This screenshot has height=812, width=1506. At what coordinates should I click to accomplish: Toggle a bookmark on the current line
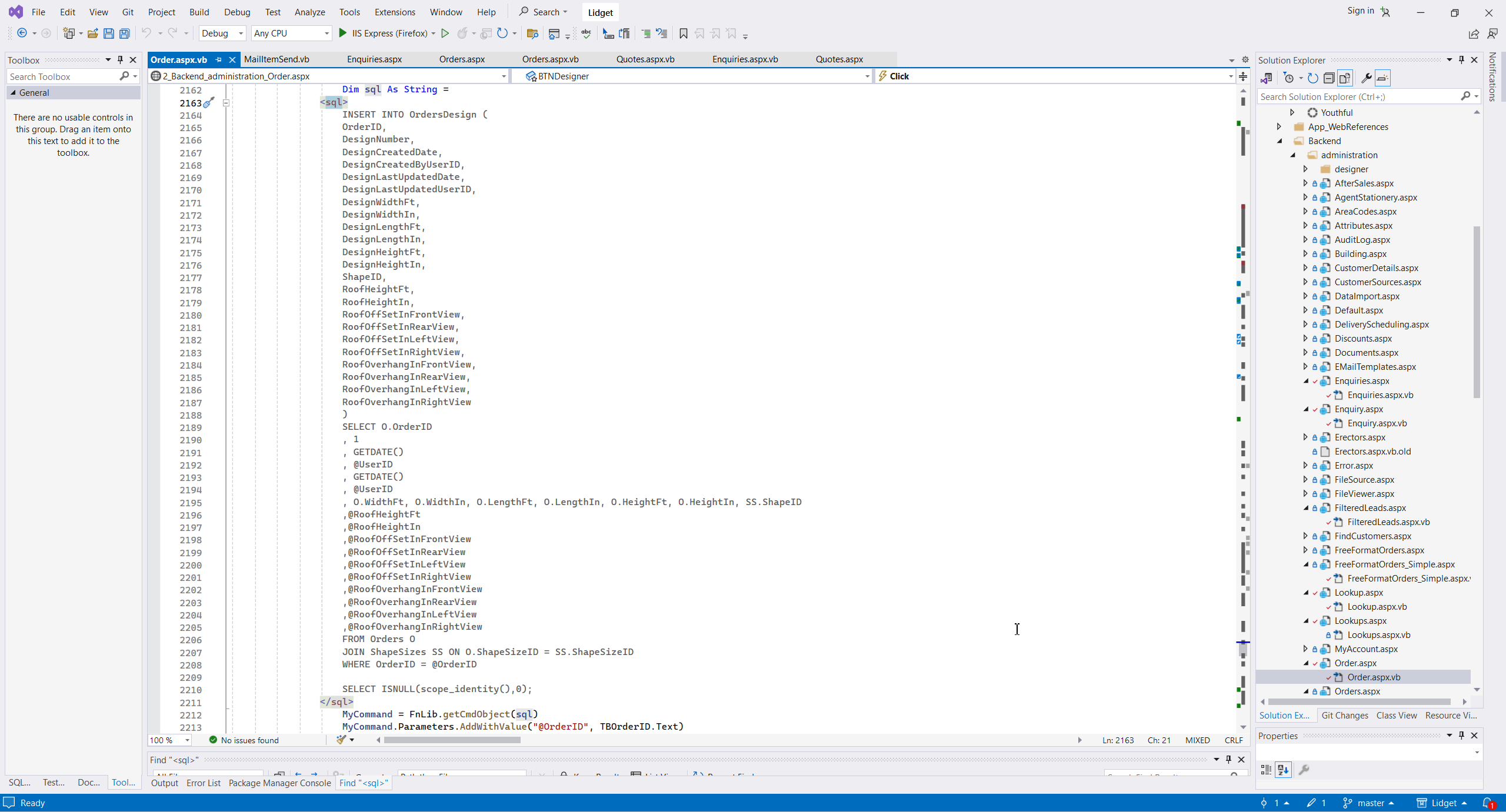(x=683, y=34)
